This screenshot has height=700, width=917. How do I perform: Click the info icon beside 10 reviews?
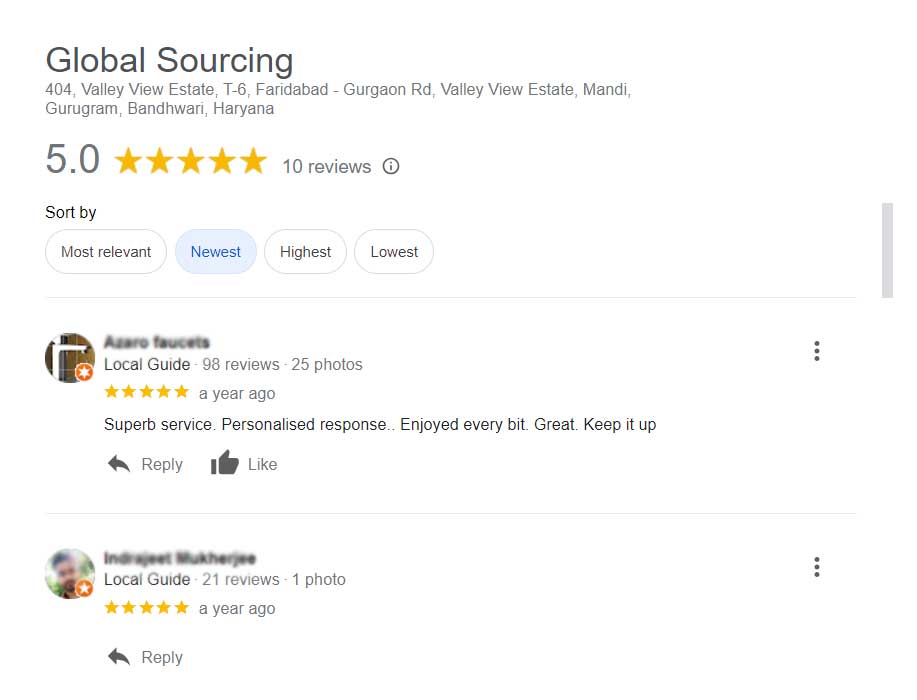(x=391, y=166)
